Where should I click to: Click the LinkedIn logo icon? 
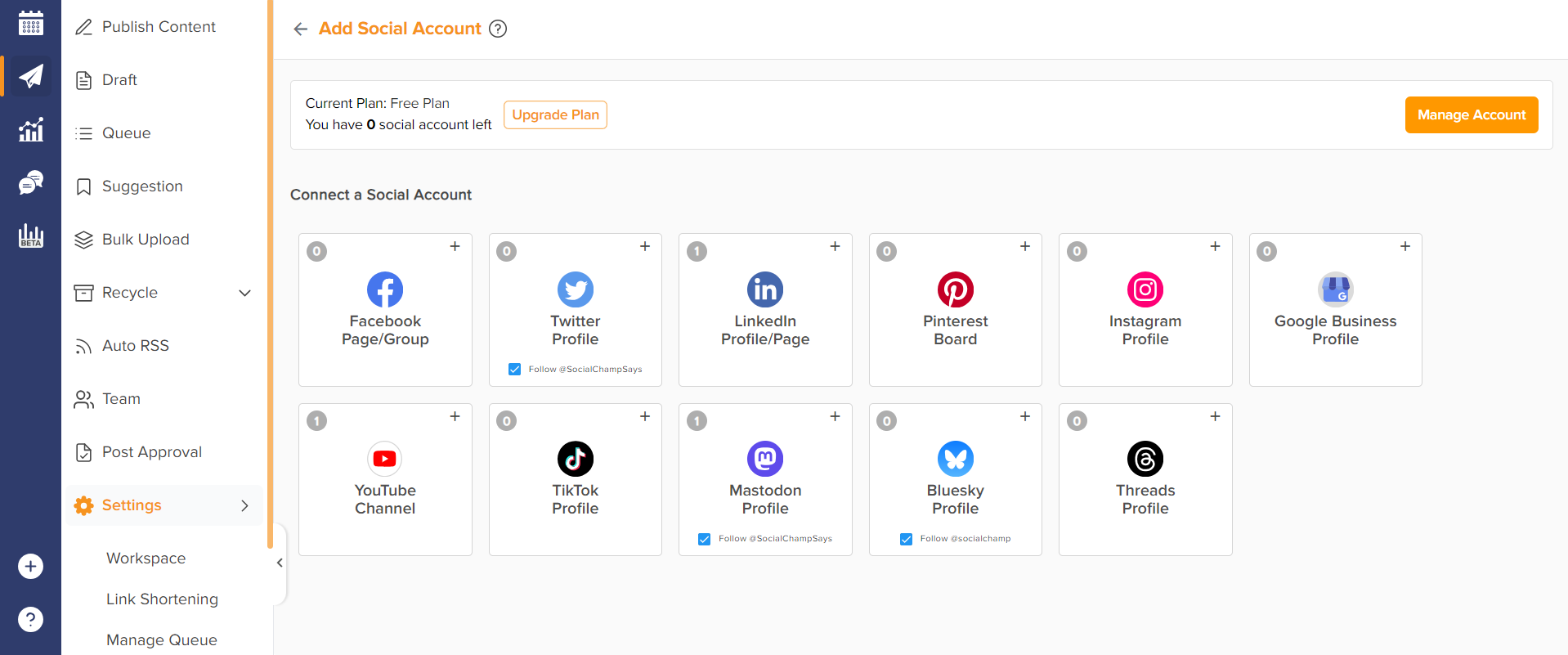(765, 289)
